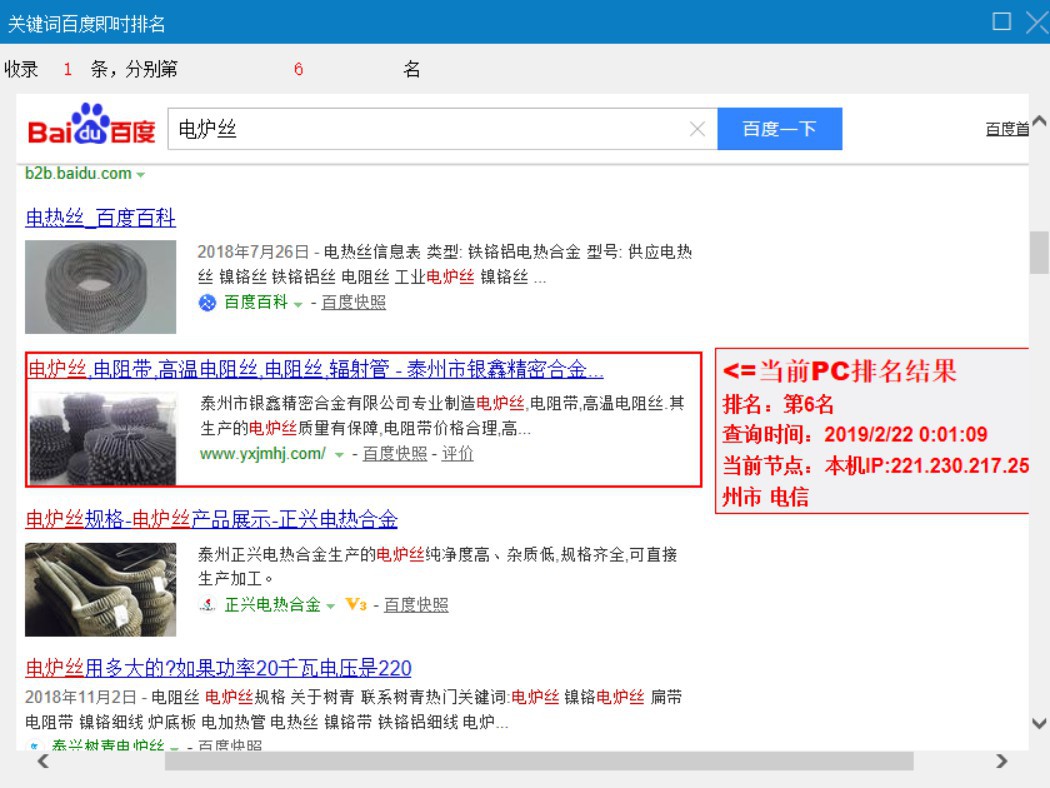1050x788 pixels.
Task: Click the 百度百科 source name
Action: [x=256, y=302]
